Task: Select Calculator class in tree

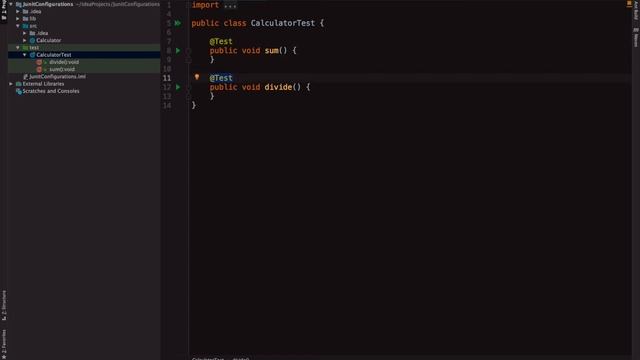Action: pyautogui.click(x=49, y=40)
